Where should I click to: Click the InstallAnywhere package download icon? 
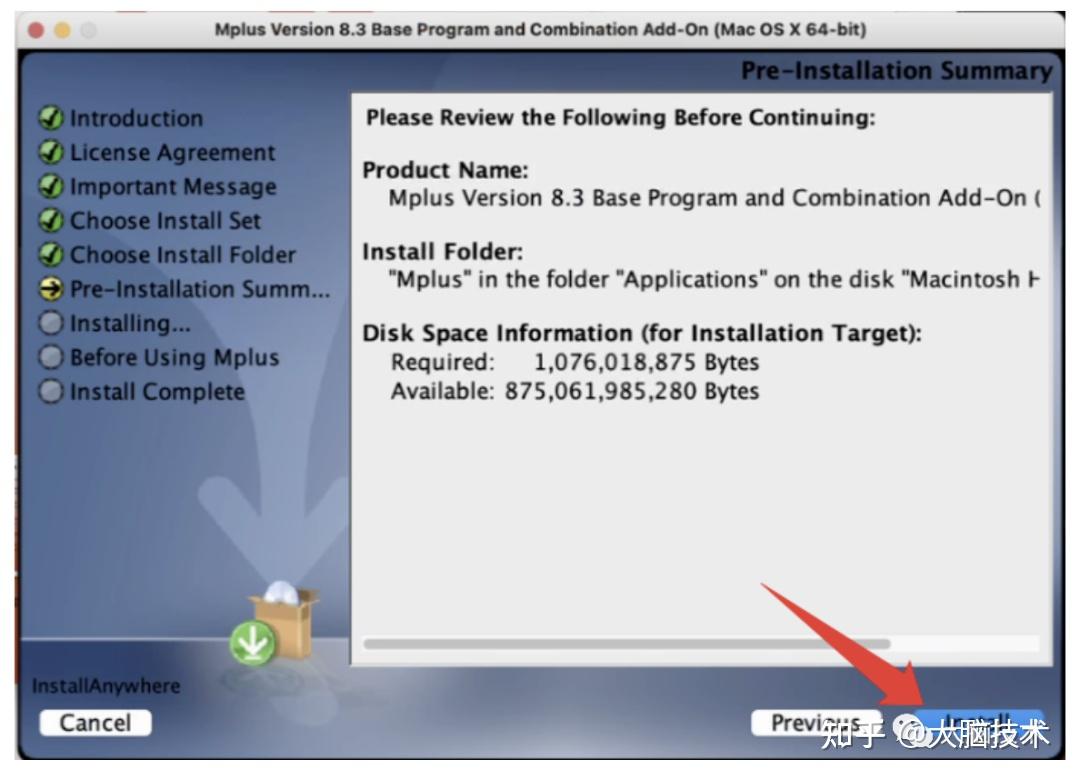[253, 645]
